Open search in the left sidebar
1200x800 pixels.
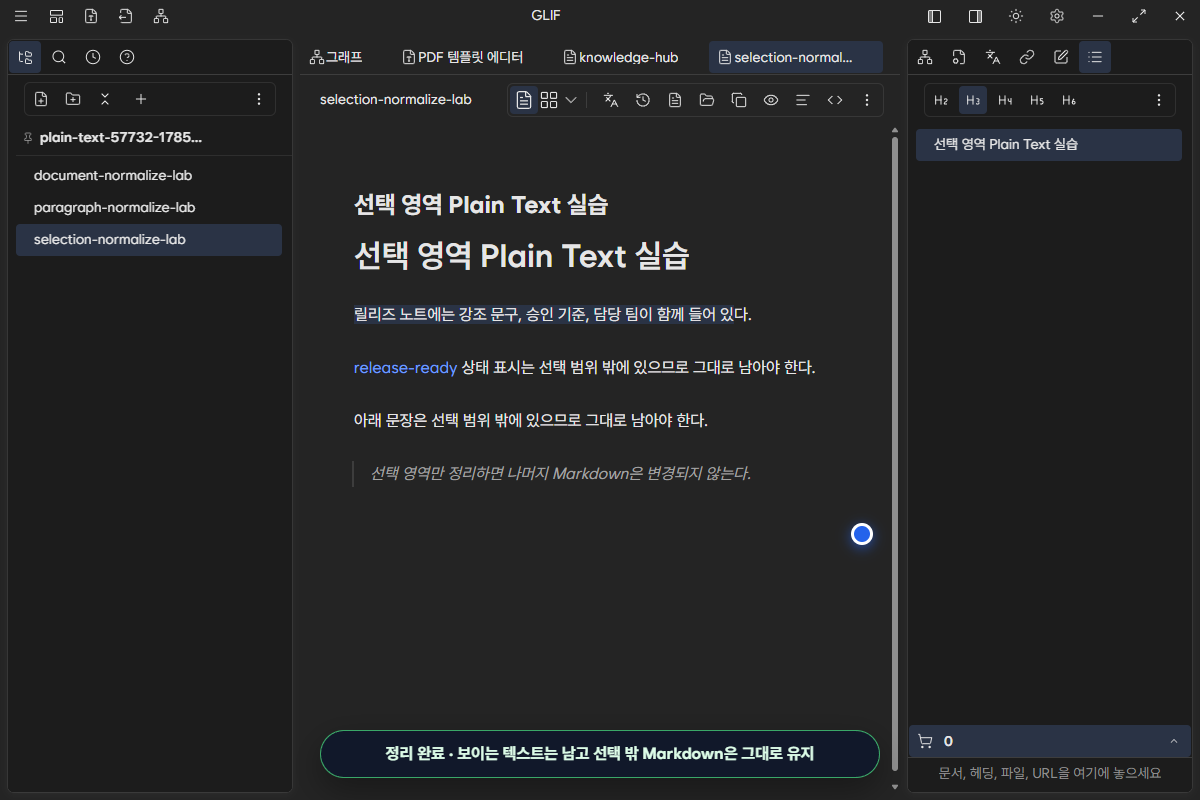59,57
